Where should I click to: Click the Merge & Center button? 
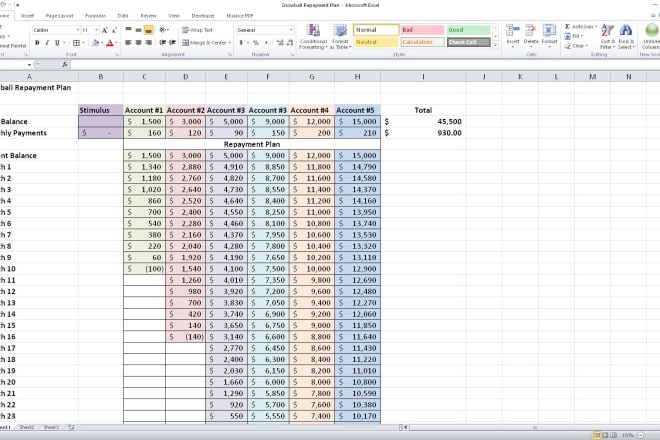[x=204, y=43]
